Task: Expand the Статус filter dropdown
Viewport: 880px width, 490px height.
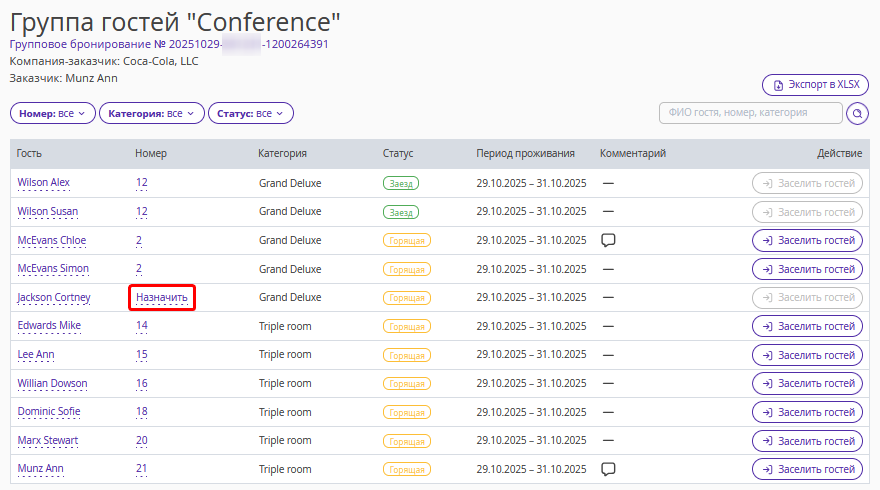Action: pos(250,114)
